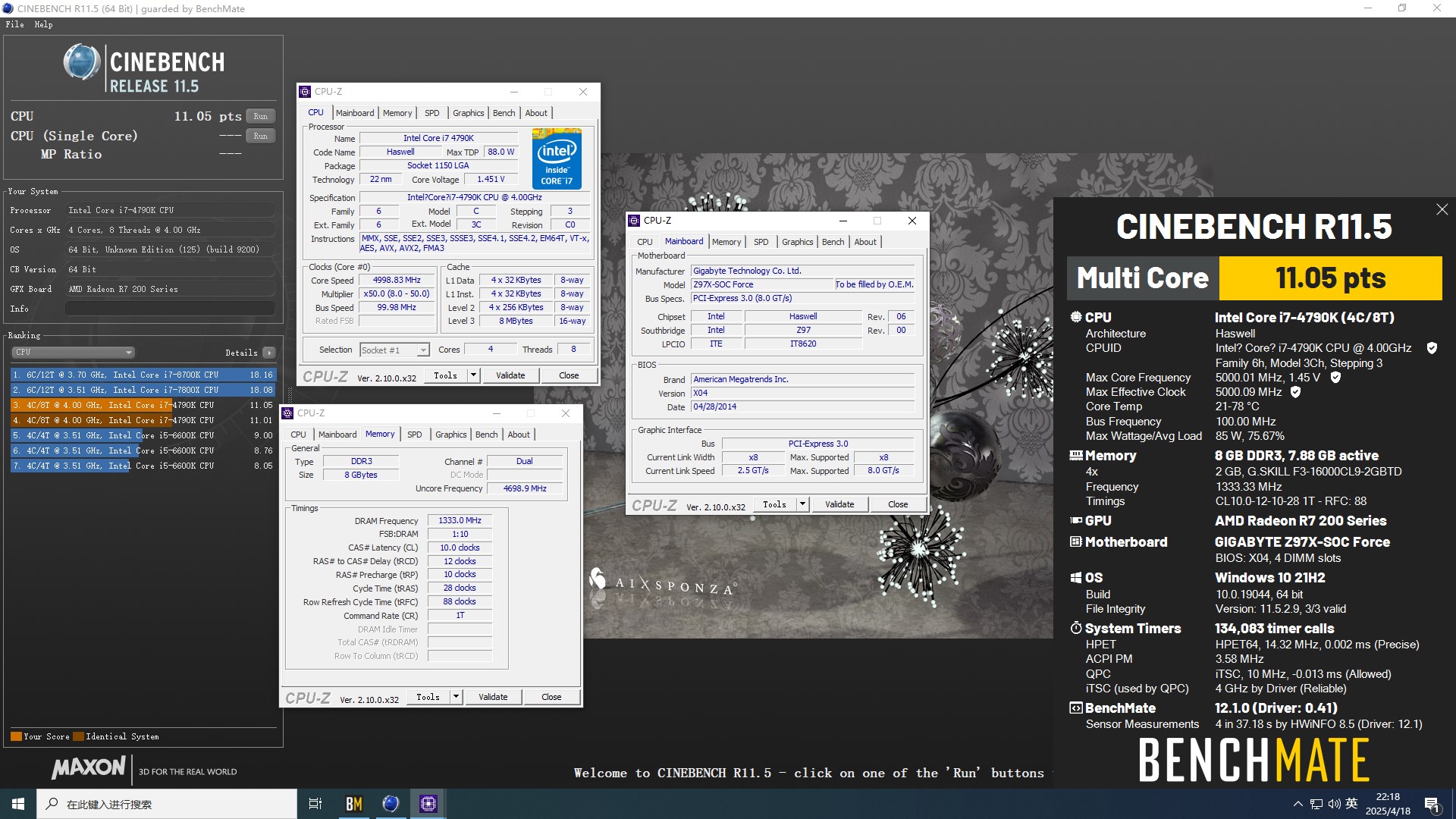Viewport: 1456px width, 819px height.
Task: Click DRAM Frequency value 1333.0 MHz
Action: point(460,520)
